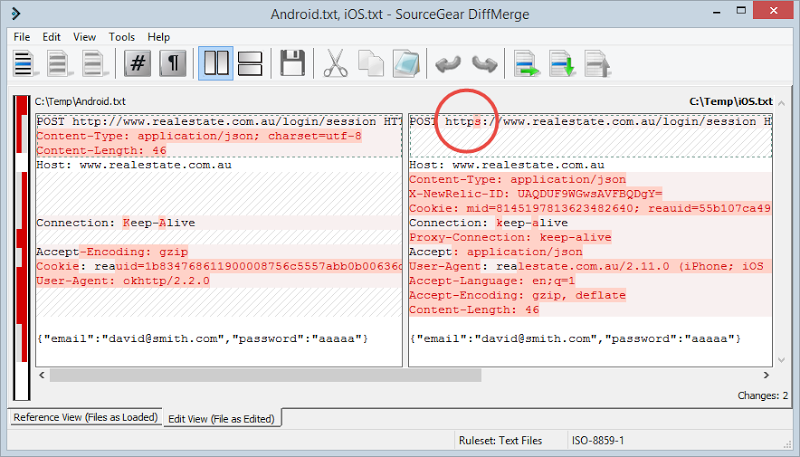
Task: Click vertical scrollbar up arrow
Action: click(x=781, y=104)
